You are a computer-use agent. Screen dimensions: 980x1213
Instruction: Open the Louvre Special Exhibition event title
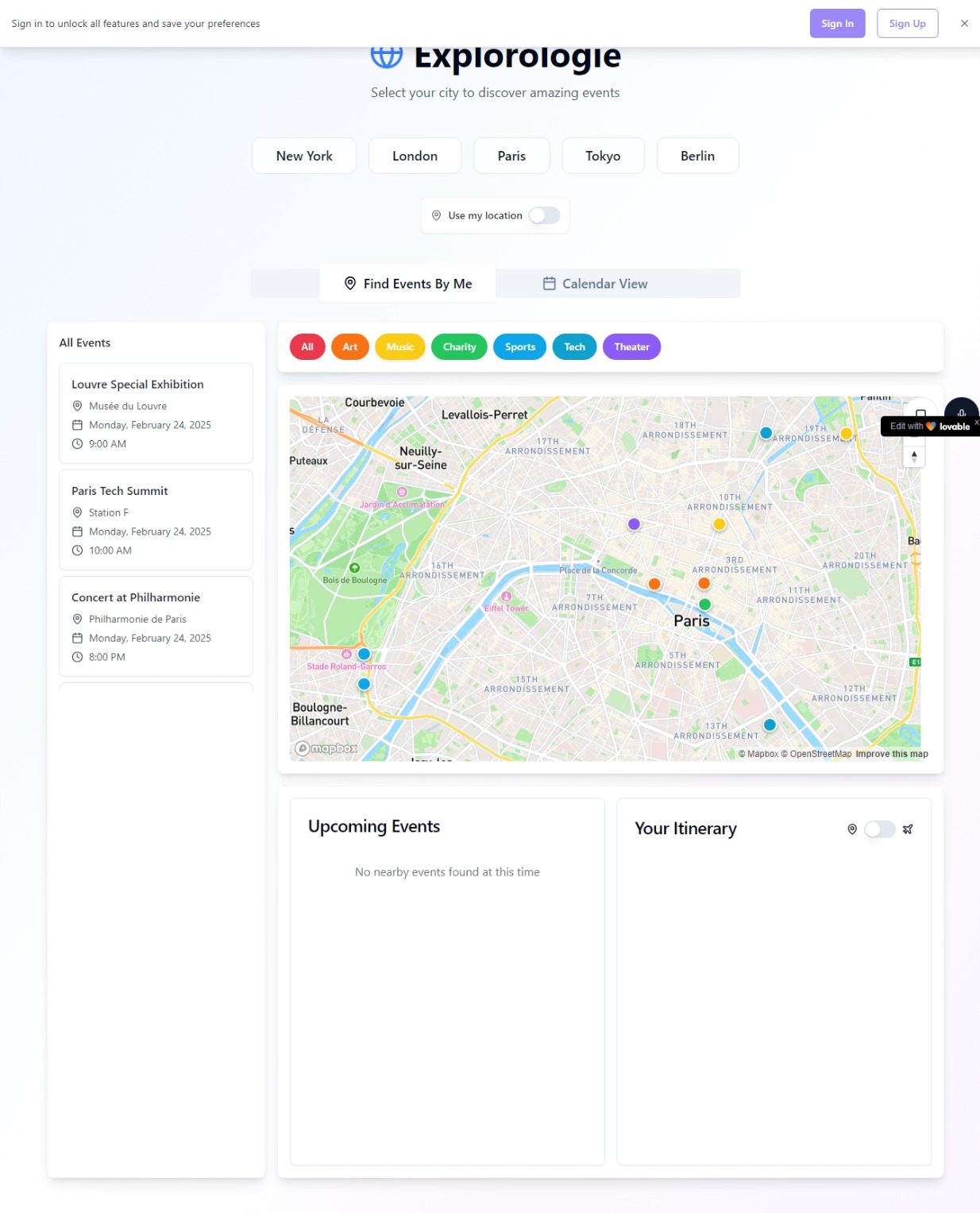click(x=137, y=384)
